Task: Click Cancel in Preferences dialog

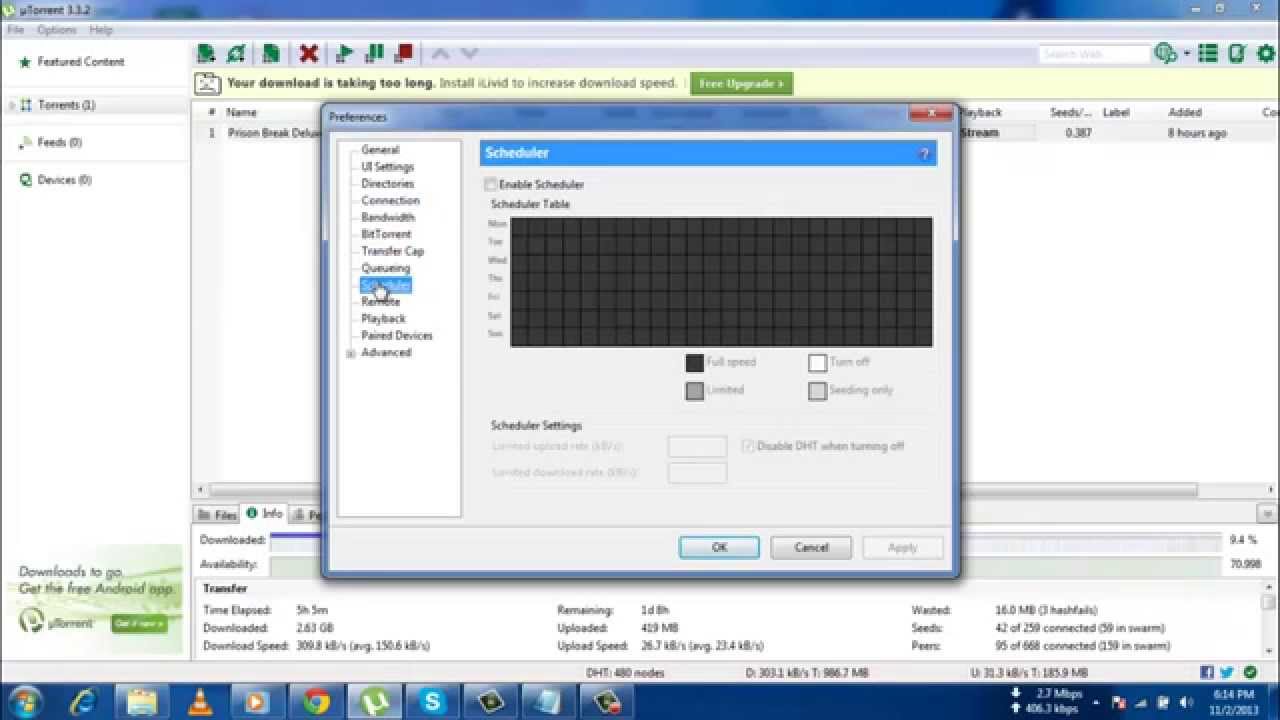Action: pyautogui.click(x=811, y=547)
